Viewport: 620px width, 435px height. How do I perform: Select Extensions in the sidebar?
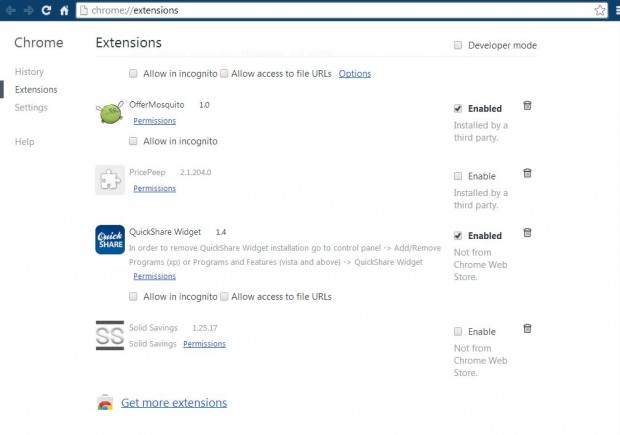click(x=36, y=90)
